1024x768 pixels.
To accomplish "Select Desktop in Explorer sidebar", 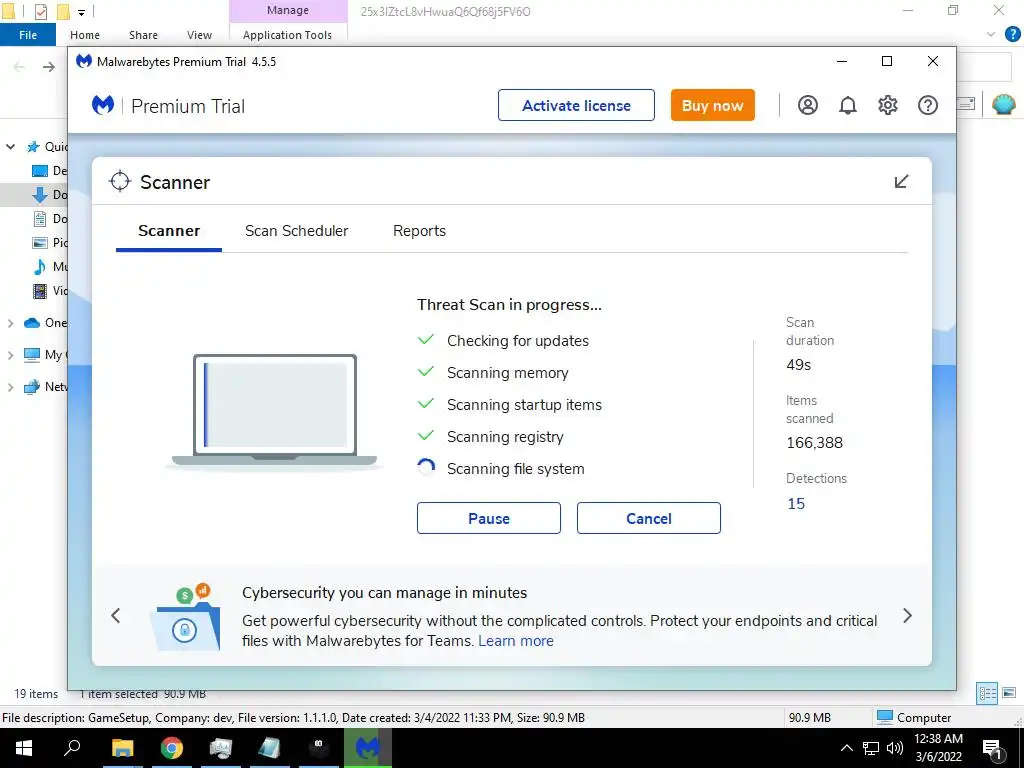I will 48,170.
